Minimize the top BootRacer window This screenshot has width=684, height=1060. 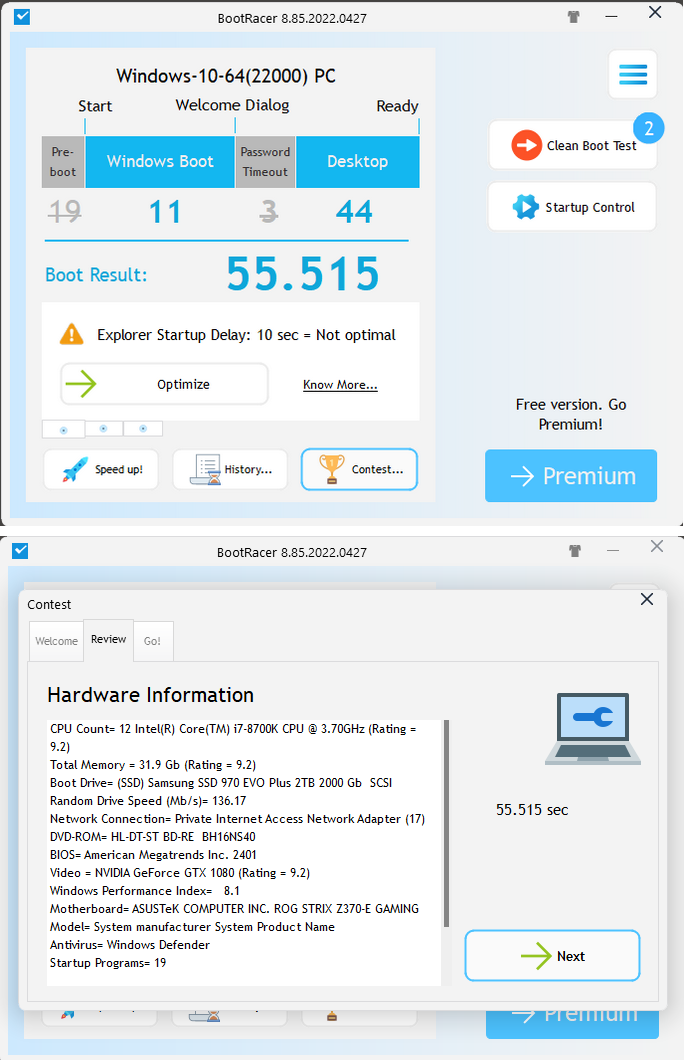612,16
